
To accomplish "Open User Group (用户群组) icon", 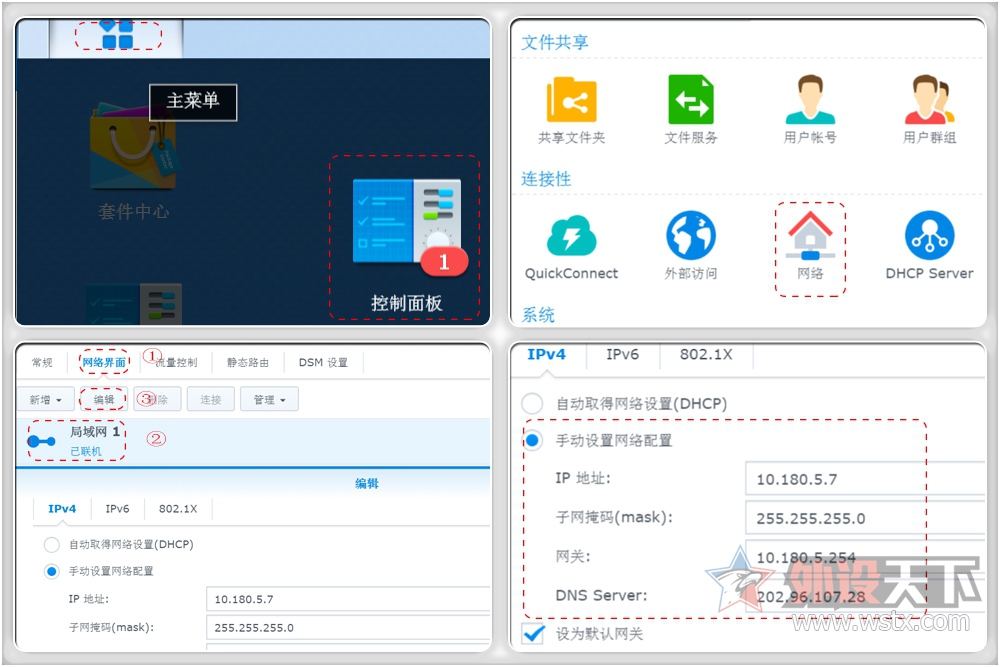I will [929, 99].
